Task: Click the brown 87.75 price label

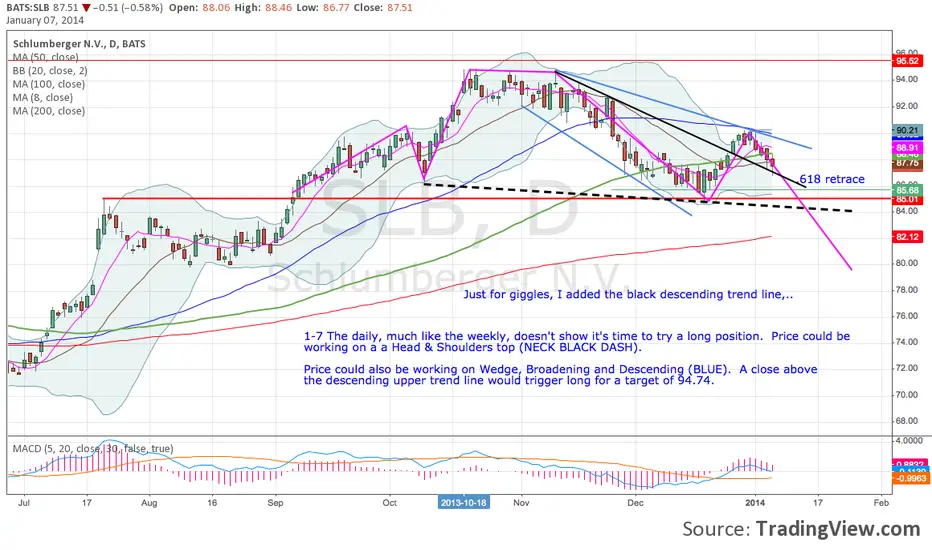Action: pos(907,163)
